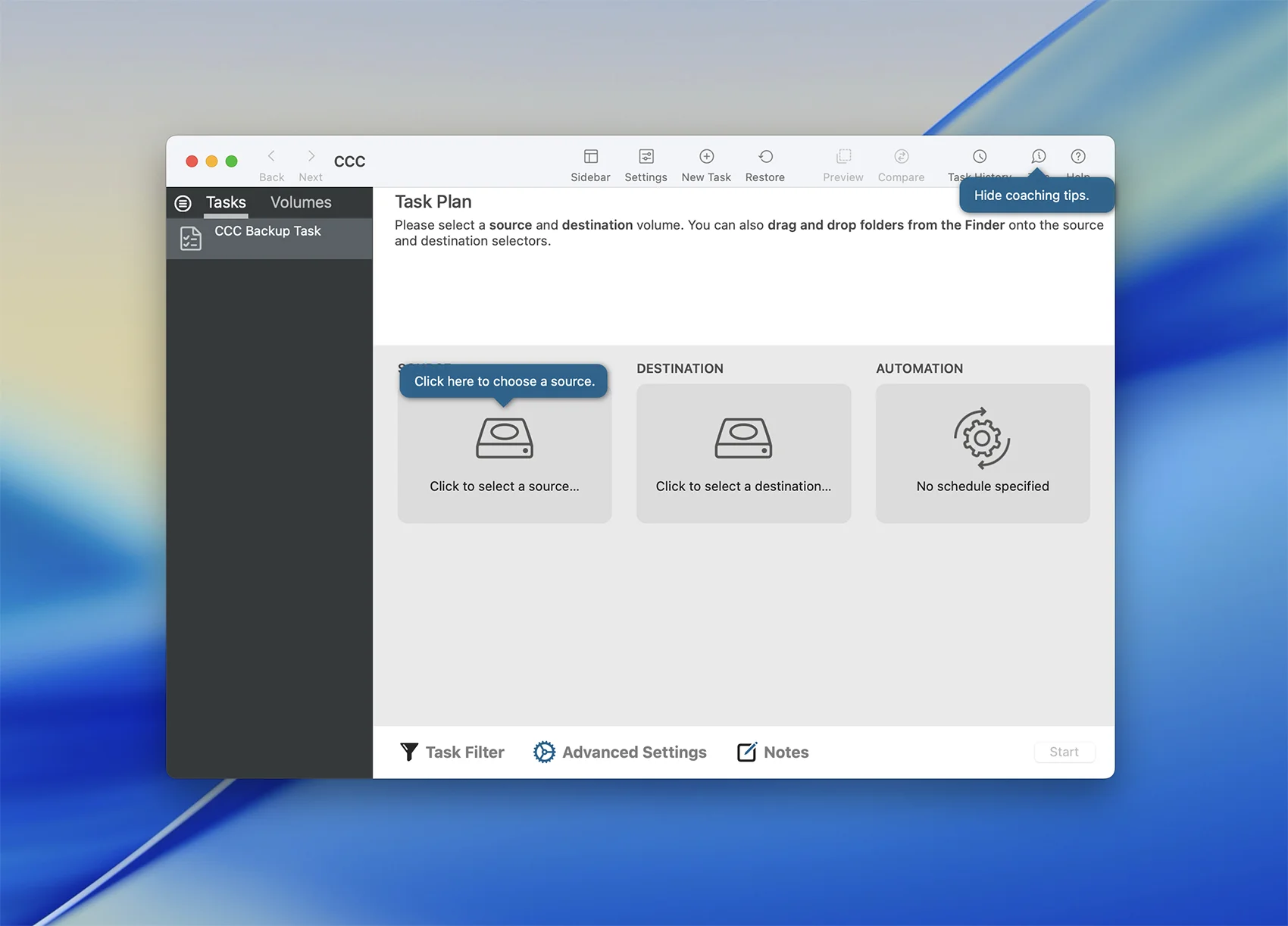
Task: Open Task History clock icon
Action: (980, 157)
